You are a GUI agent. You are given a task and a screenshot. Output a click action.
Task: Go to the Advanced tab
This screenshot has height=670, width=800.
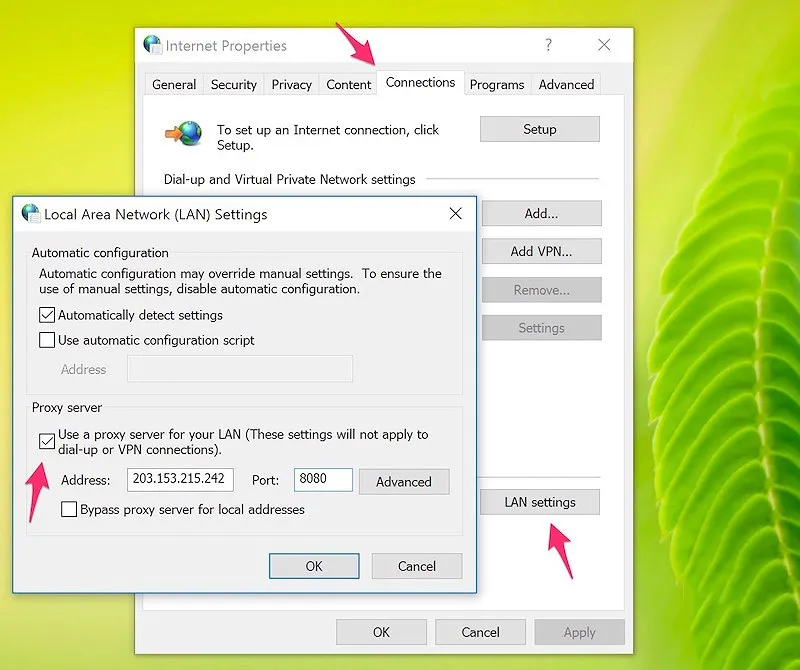pyautogui.click(x=566, y=85)
